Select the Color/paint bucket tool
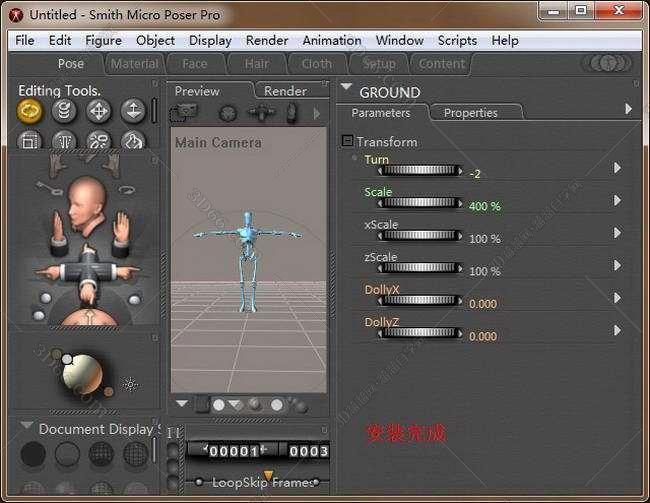650x503 pixels. (133, 140)
